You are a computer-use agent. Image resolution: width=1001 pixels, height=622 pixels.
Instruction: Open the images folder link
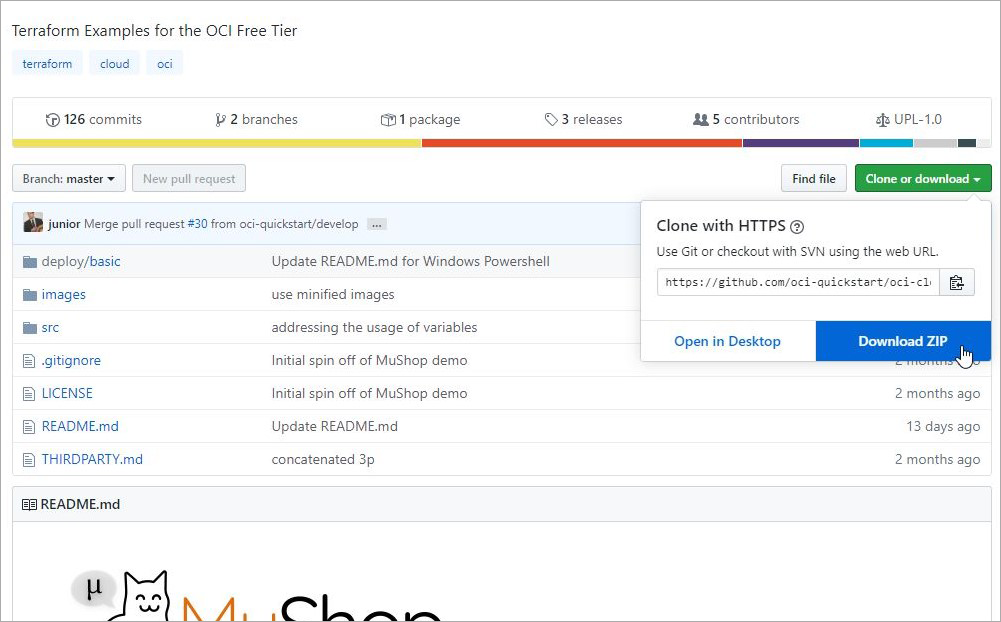[x=63, y=294]
